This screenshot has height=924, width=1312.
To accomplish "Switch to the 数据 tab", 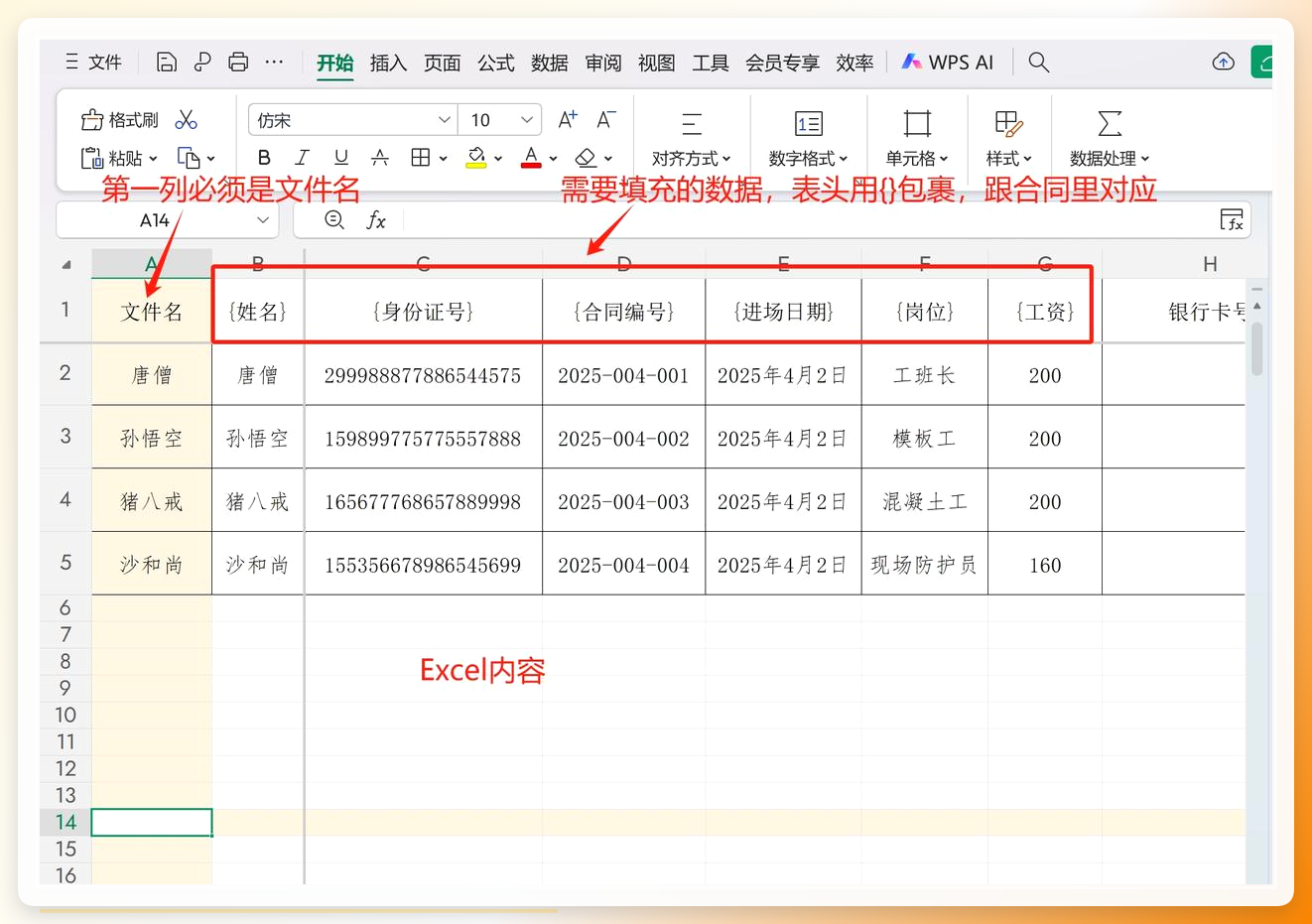I will pyautogui.click(x=549, y=63).
